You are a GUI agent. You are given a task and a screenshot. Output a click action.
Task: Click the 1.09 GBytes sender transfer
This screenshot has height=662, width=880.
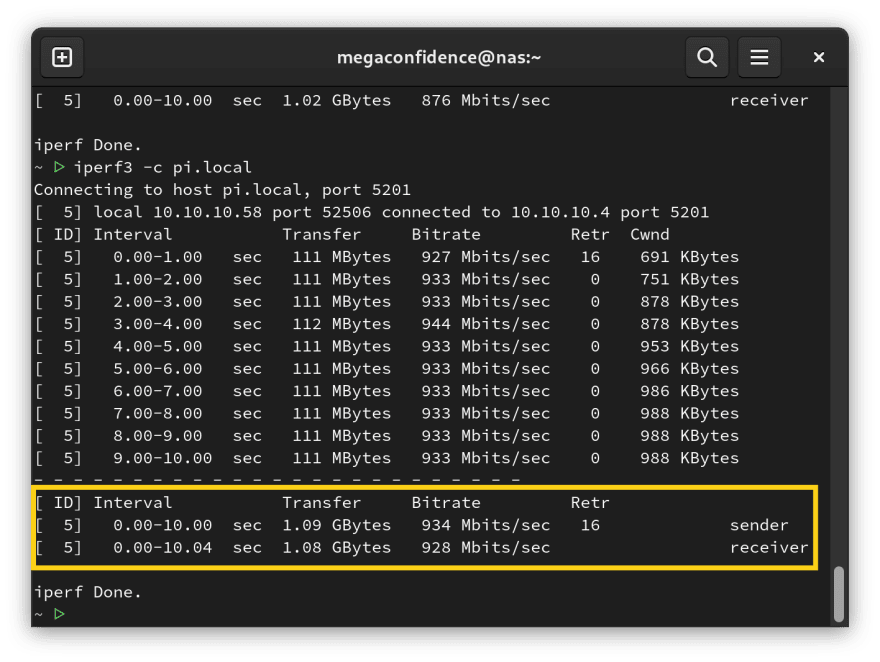click(x=336, y=525)
